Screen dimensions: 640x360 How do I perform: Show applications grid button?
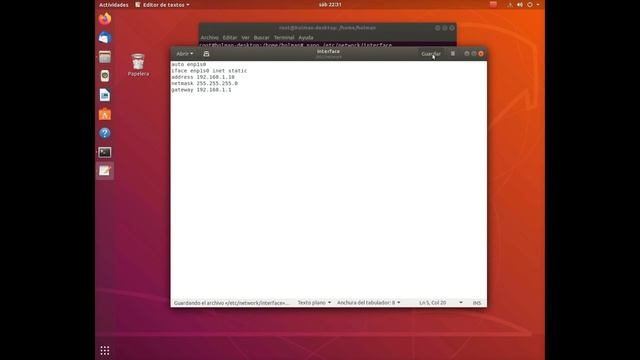[105, 350]
